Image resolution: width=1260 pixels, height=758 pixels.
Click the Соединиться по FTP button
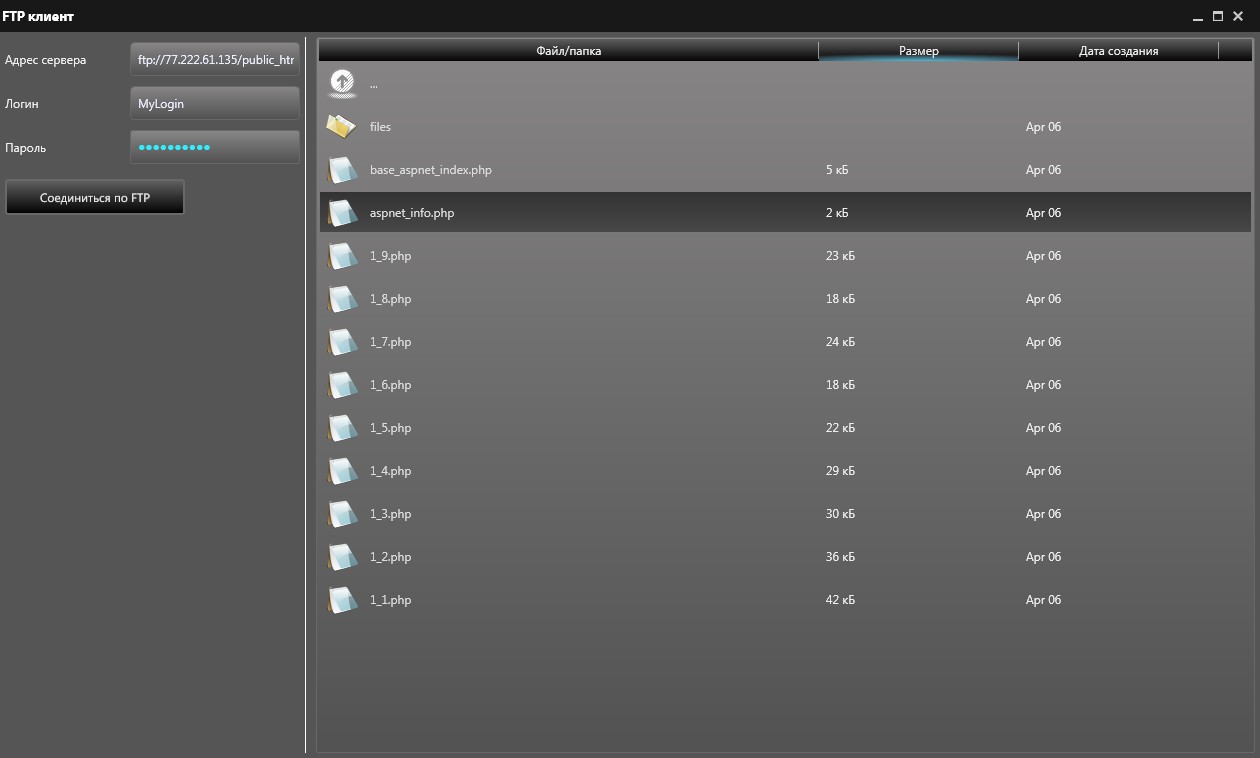(x=95, y=198)
